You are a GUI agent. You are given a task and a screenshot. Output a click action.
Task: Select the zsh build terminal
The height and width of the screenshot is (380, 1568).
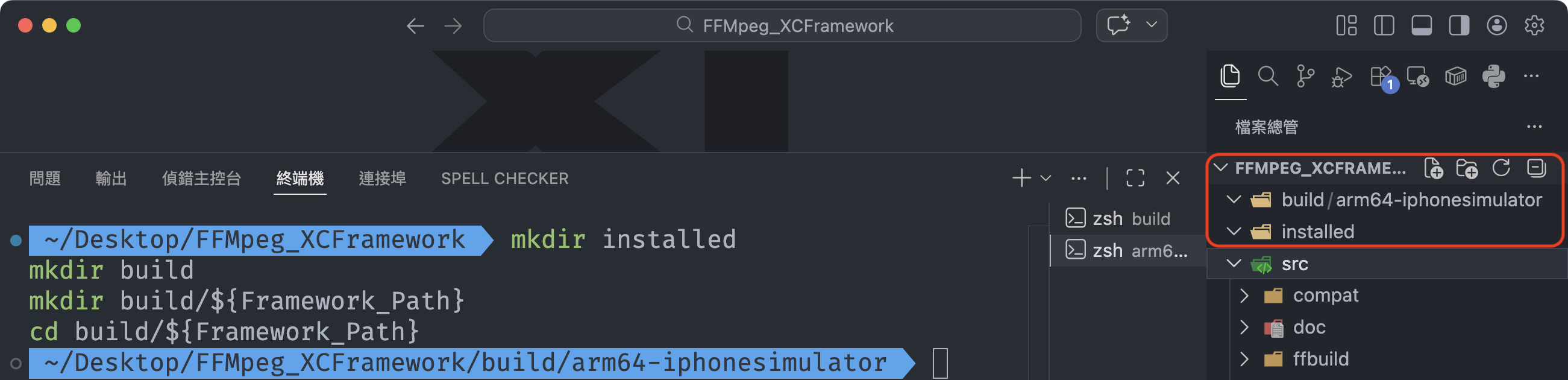[x=1130, y=218]
